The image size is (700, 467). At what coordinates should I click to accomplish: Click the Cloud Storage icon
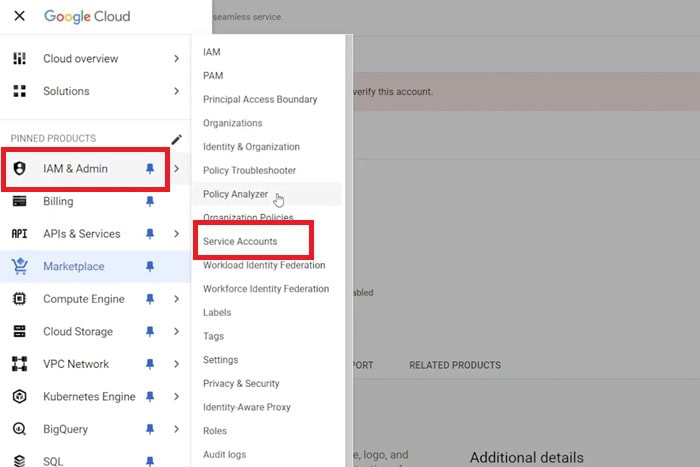[x=19, y=331]
